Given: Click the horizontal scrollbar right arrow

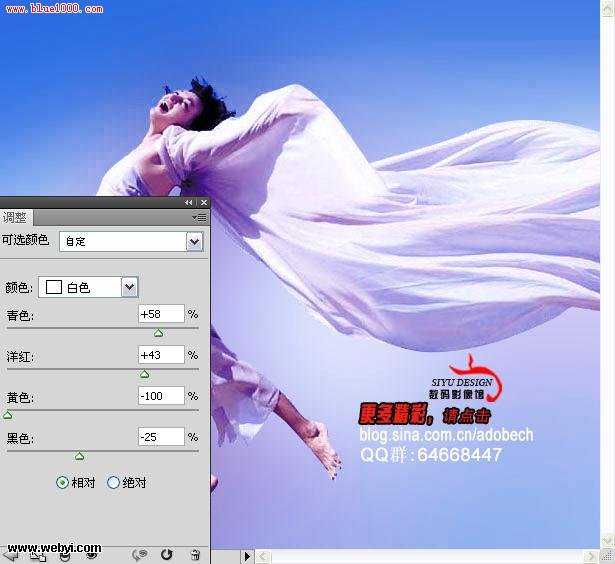Looking at the screenshot, I should coord(591,556).
